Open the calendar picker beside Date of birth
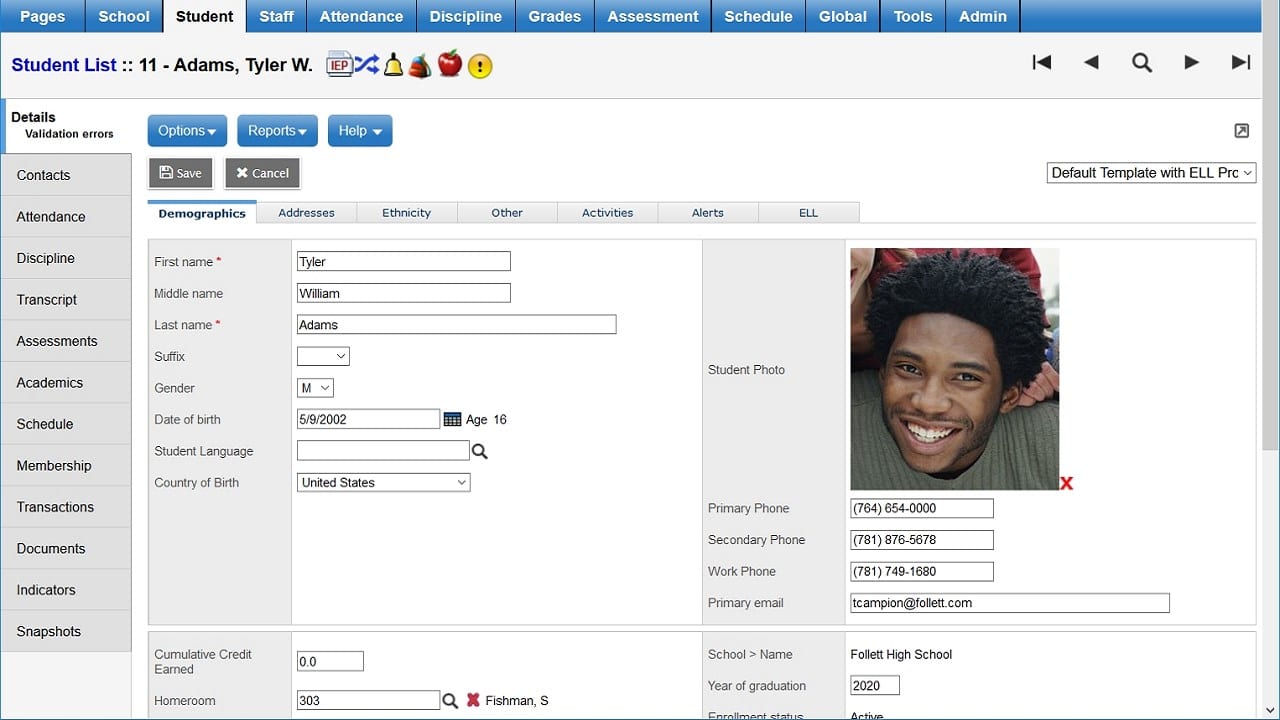The image size is (1280, 720). coord(454,419)
